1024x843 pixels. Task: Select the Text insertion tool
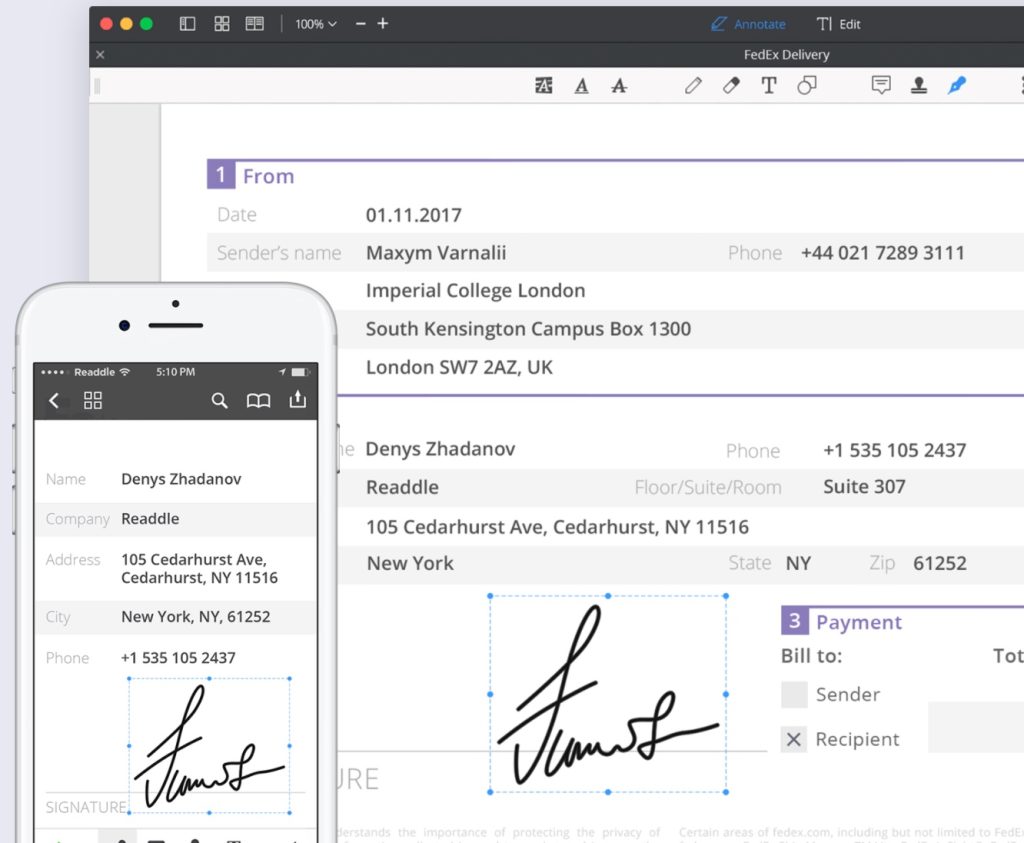coord(769,86)
